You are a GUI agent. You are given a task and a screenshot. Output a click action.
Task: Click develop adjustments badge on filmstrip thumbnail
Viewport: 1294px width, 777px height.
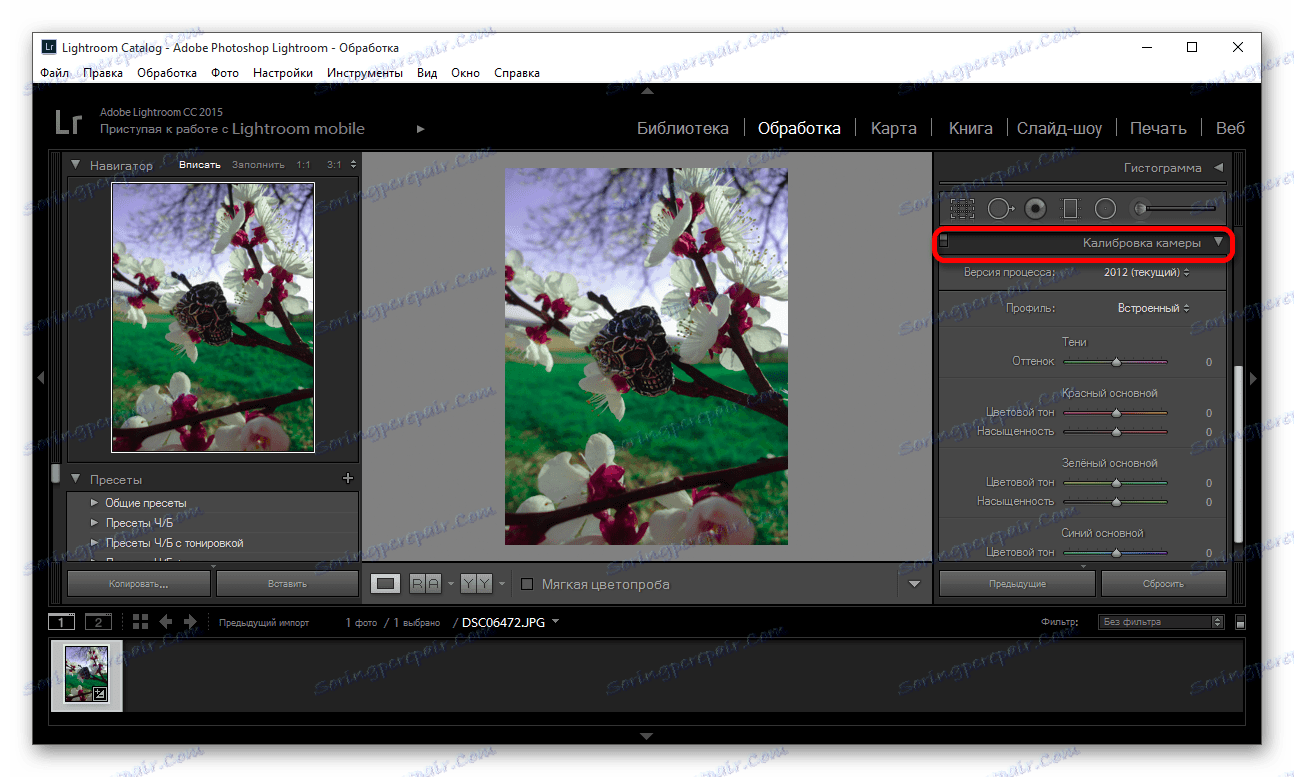tap(99, 693)
